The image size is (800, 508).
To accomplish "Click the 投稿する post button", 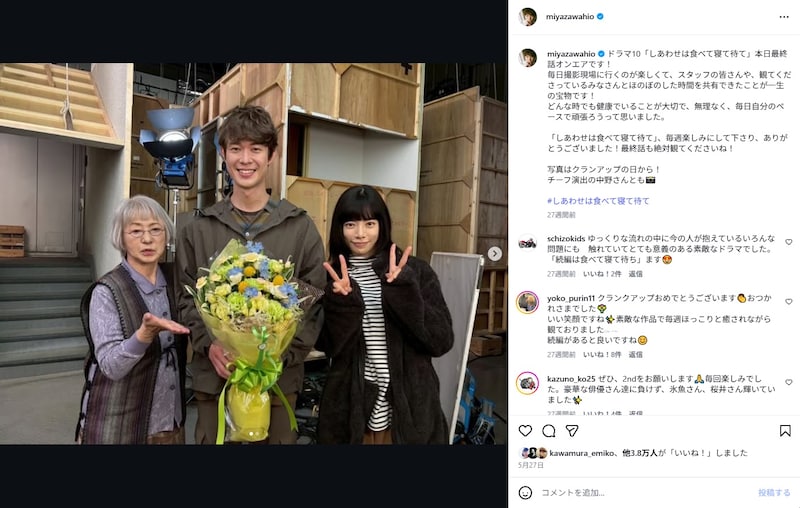I will point(774,493).
